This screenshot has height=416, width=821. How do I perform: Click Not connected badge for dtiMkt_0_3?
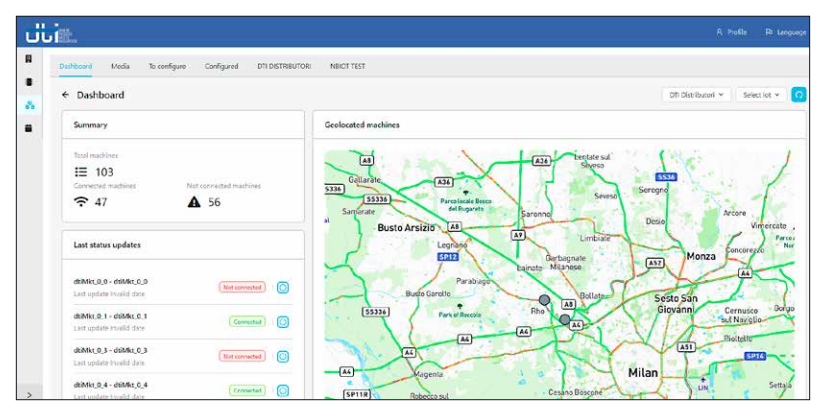click(x=242, y=356)
